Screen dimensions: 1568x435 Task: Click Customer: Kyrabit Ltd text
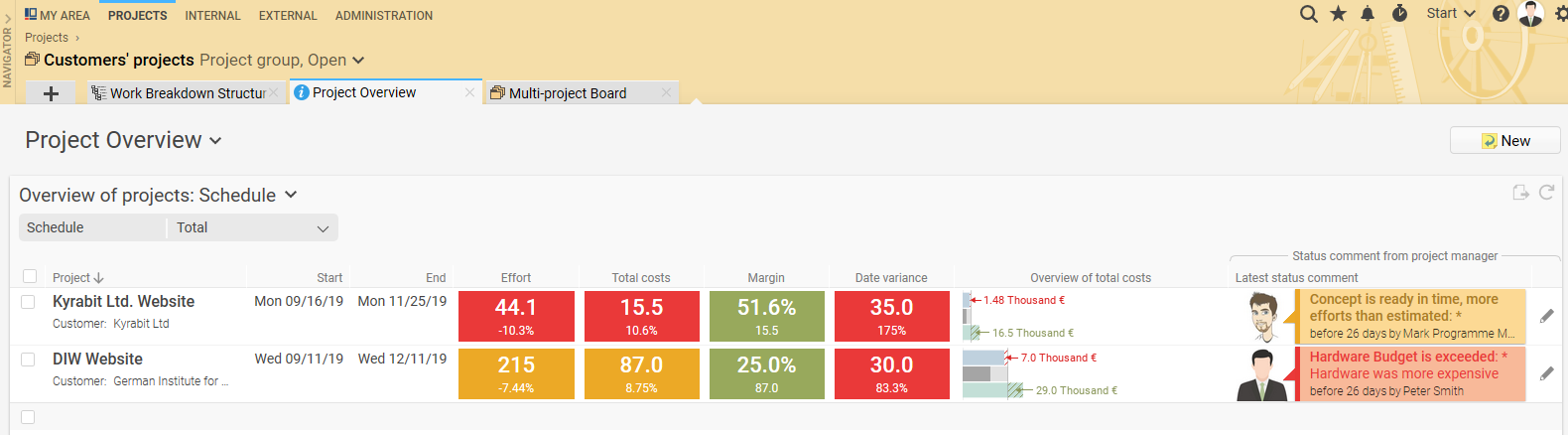tap(111, 324)
